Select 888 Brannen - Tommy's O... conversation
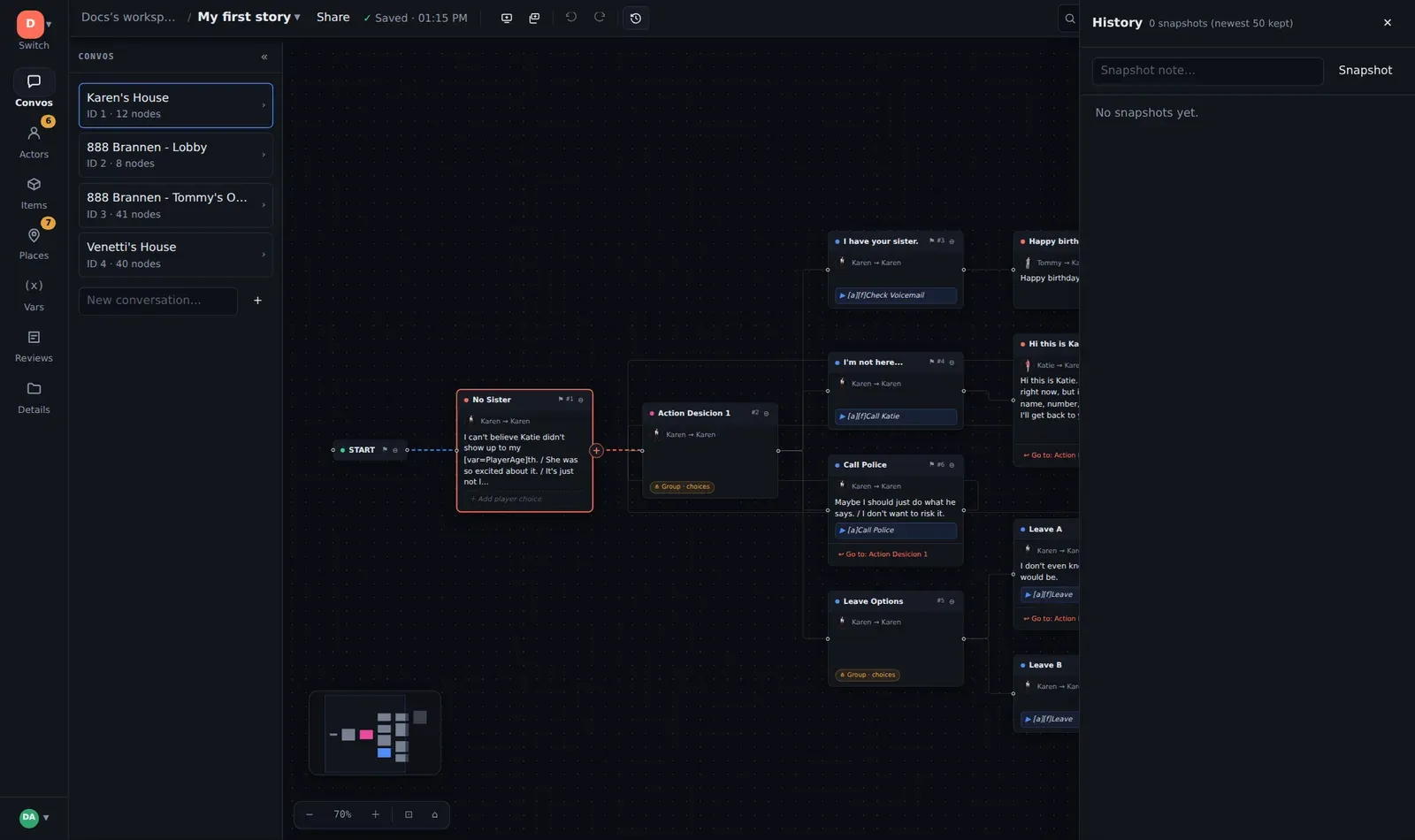The image size is (1415, 840). pos(175,205)
